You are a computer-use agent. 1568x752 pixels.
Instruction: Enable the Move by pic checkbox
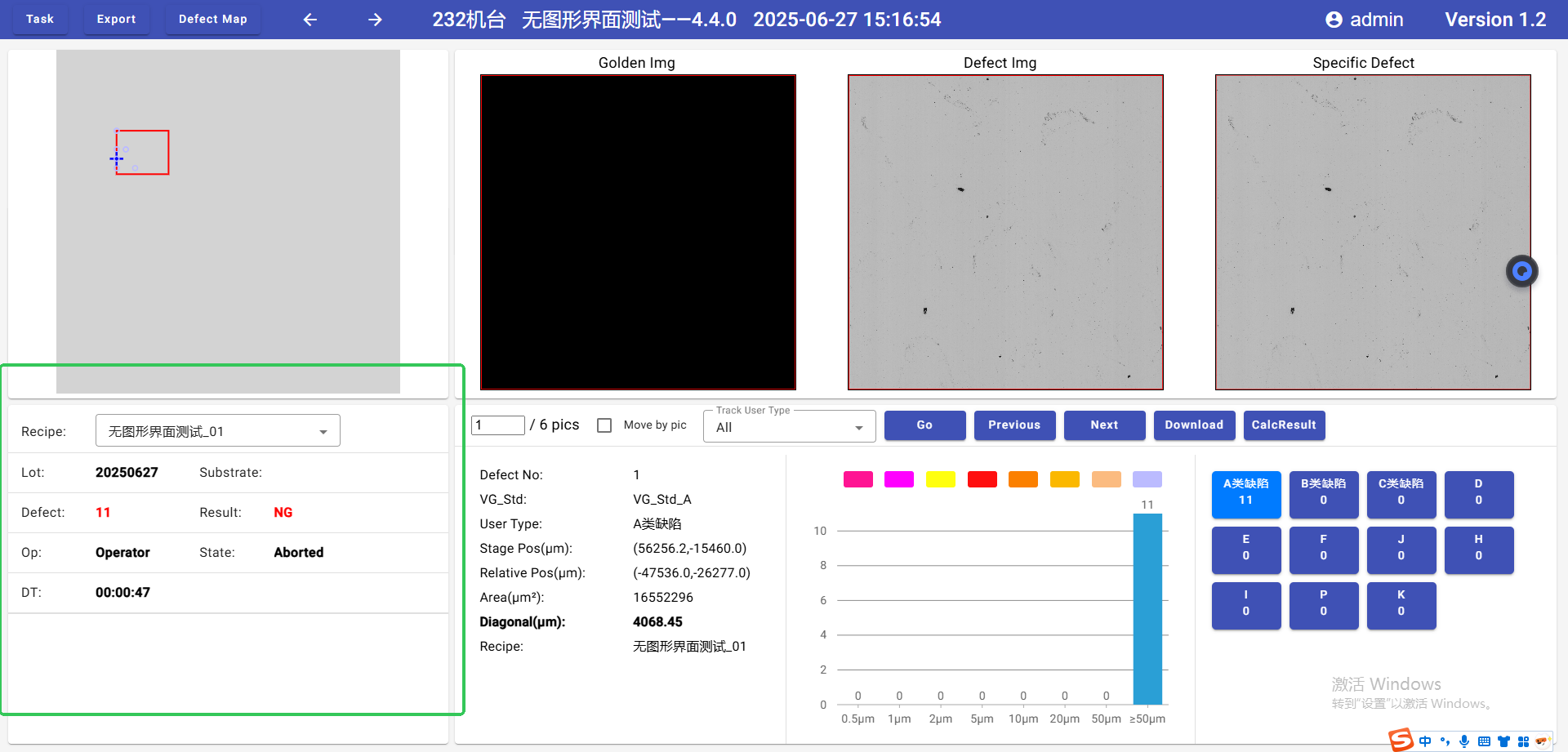tap(604, 425)
